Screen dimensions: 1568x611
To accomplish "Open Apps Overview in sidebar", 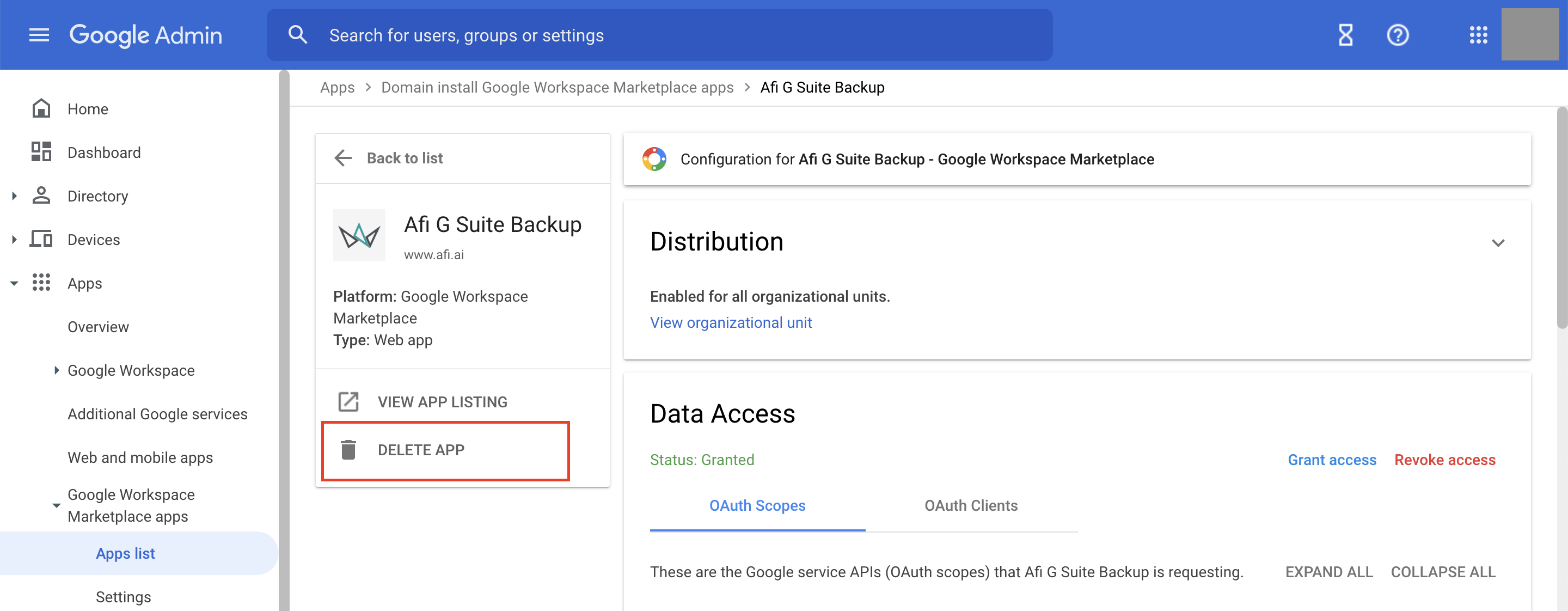I will 98,327.
